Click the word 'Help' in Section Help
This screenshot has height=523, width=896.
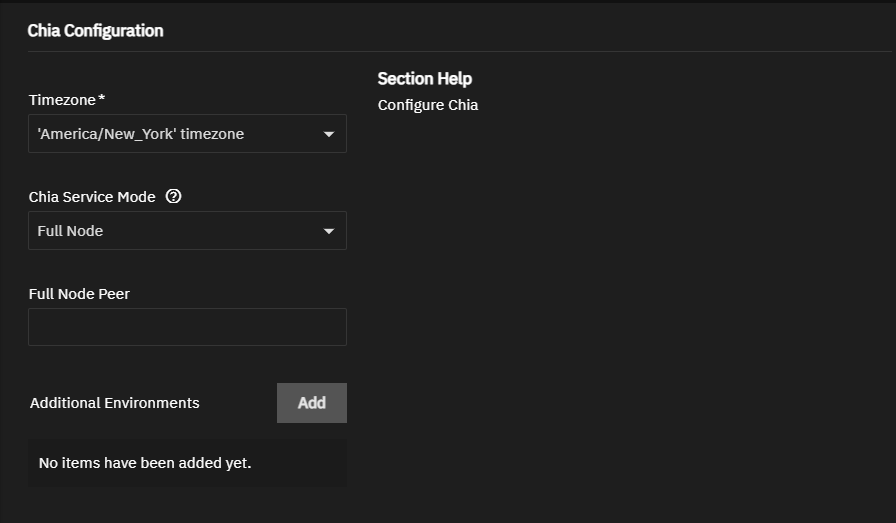tap(454, 79)
